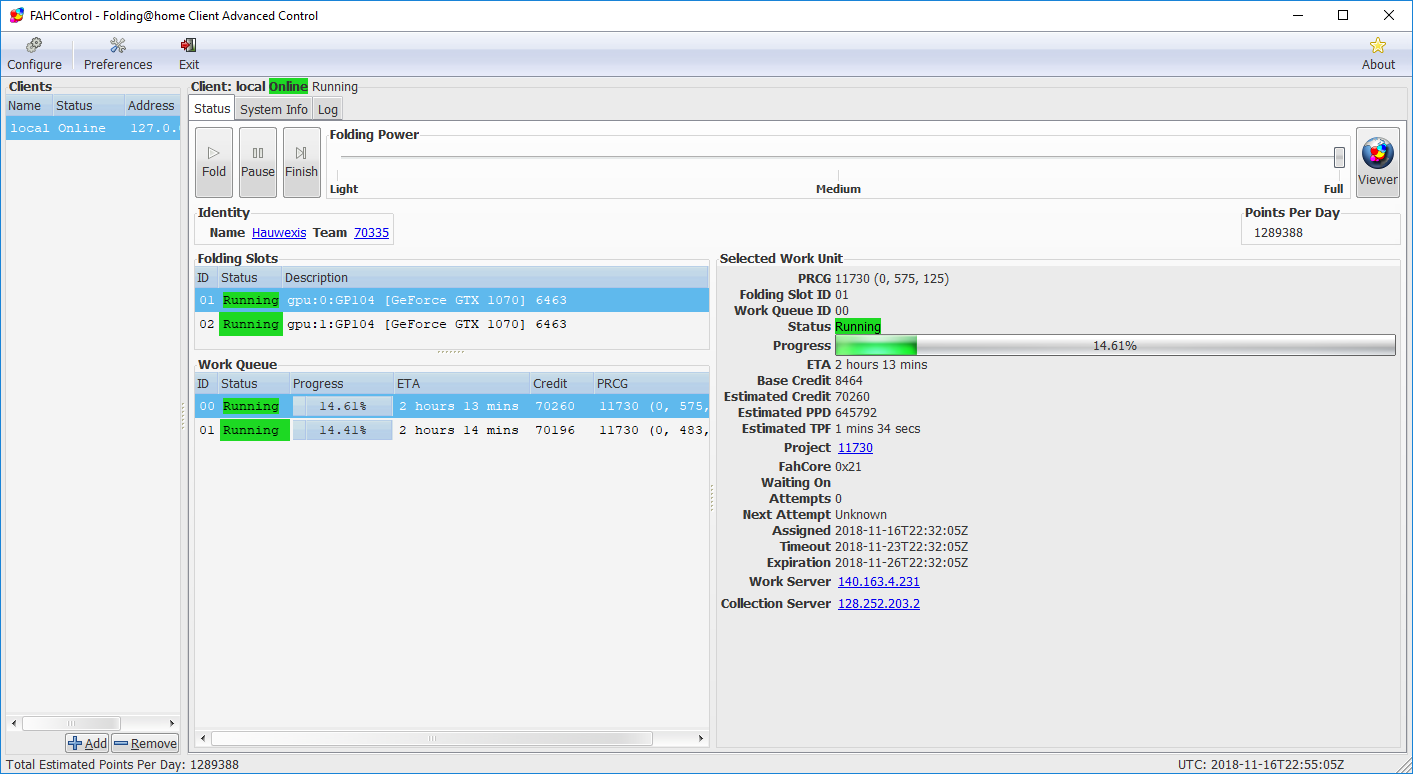
Task: Select folding slot 01 gpu:0 row
Action: [x=452, y=299]
